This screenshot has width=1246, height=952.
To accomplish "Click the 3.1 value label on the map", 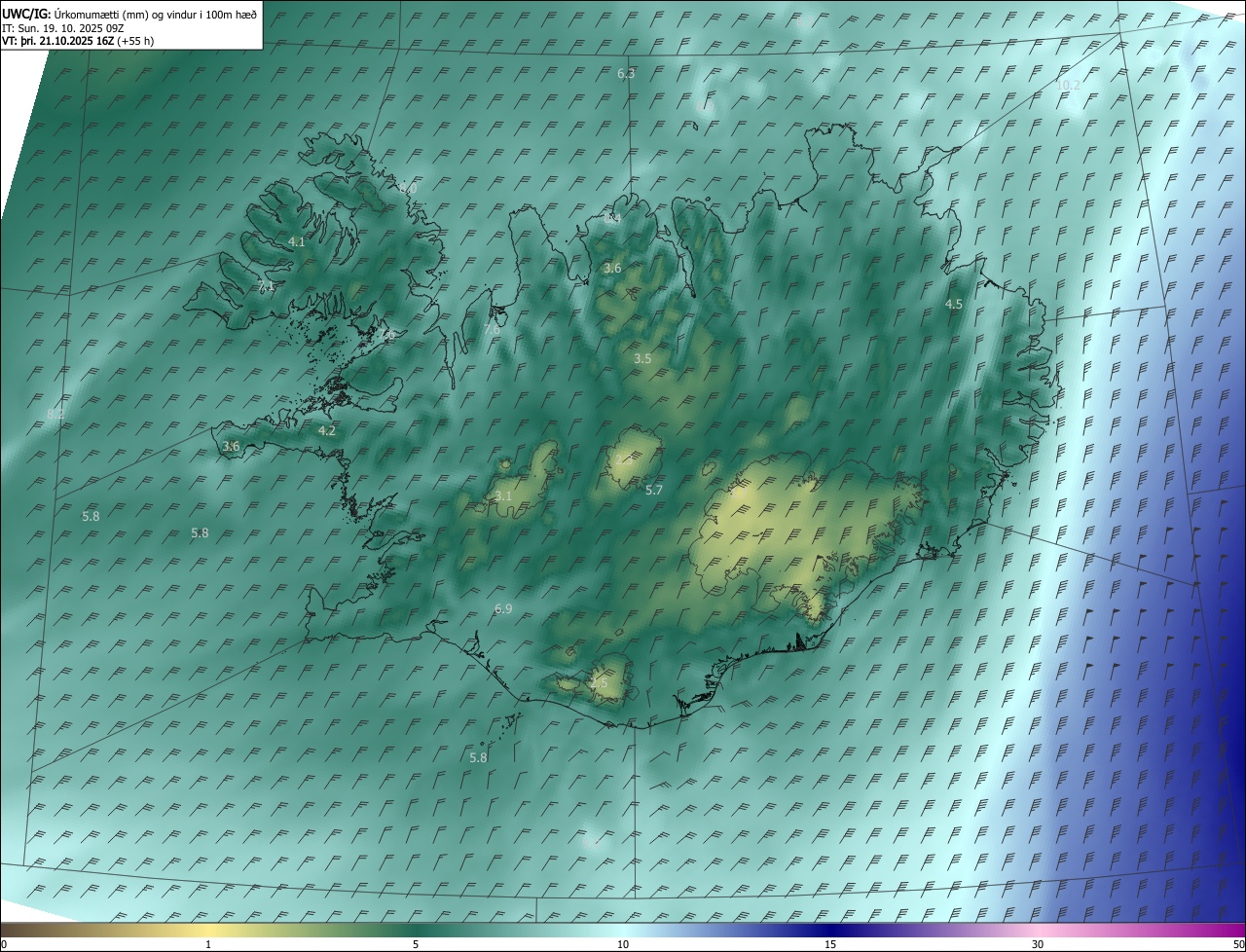I will 503,496.
